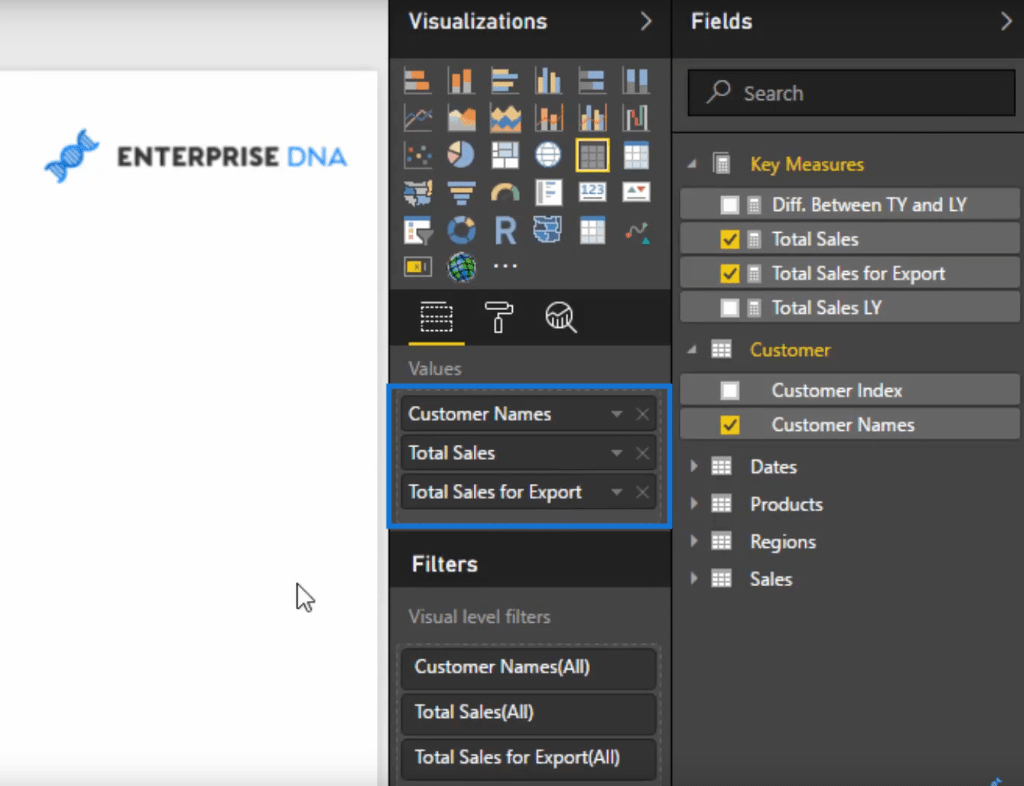The image size is (1024, 786).
Task: Select the Stacked bar chart visual
Action: point(417,82)
